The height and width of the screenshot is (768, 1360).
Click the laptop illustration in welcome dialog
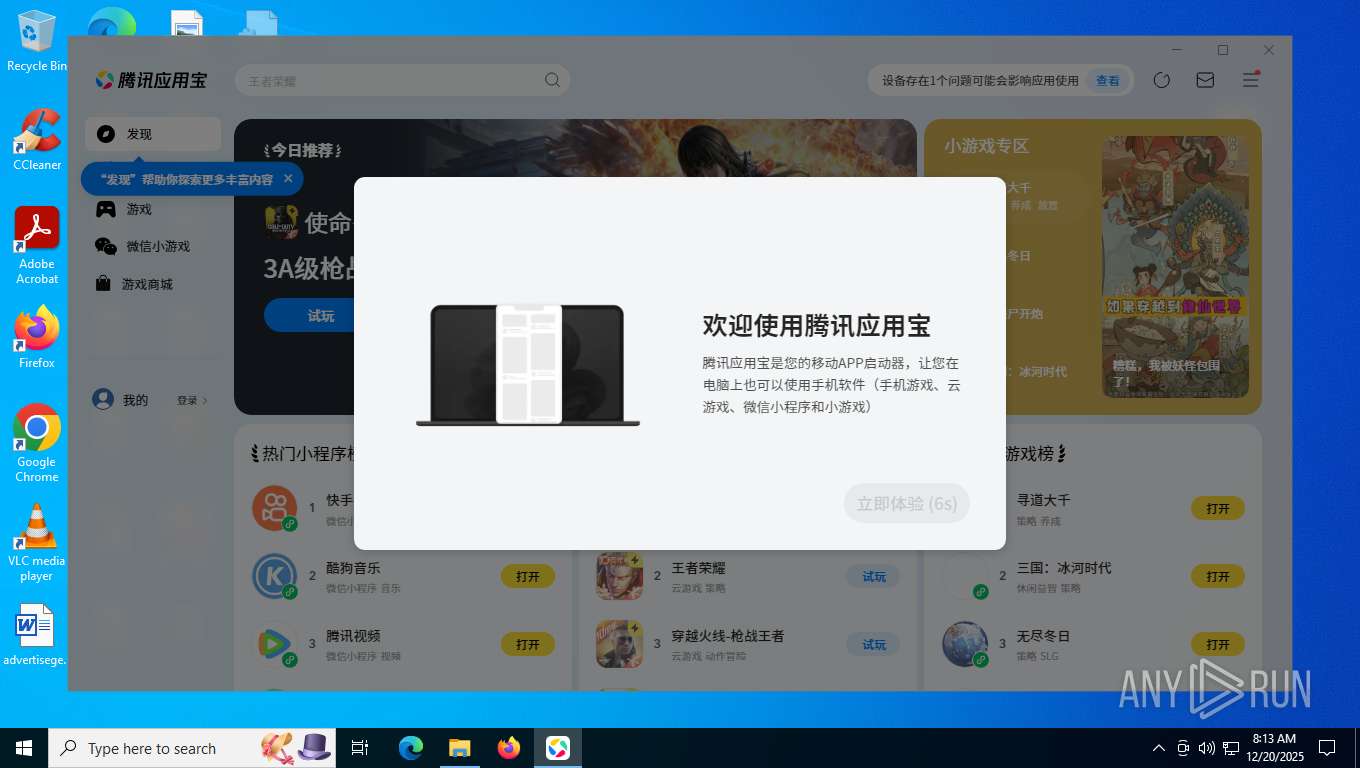click(528, 365)
